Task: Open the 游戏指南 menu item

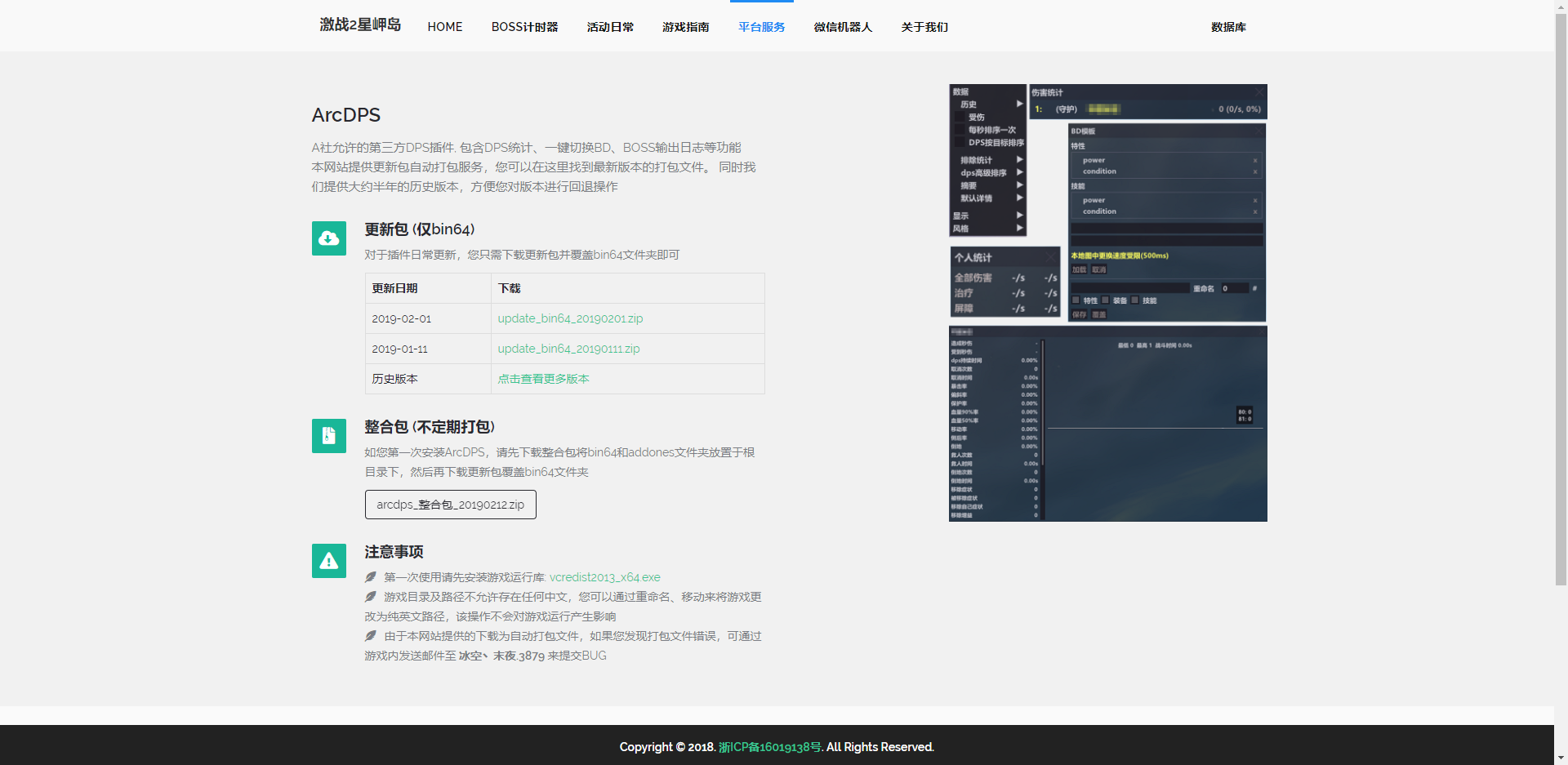Action: (x=686, y=27)
